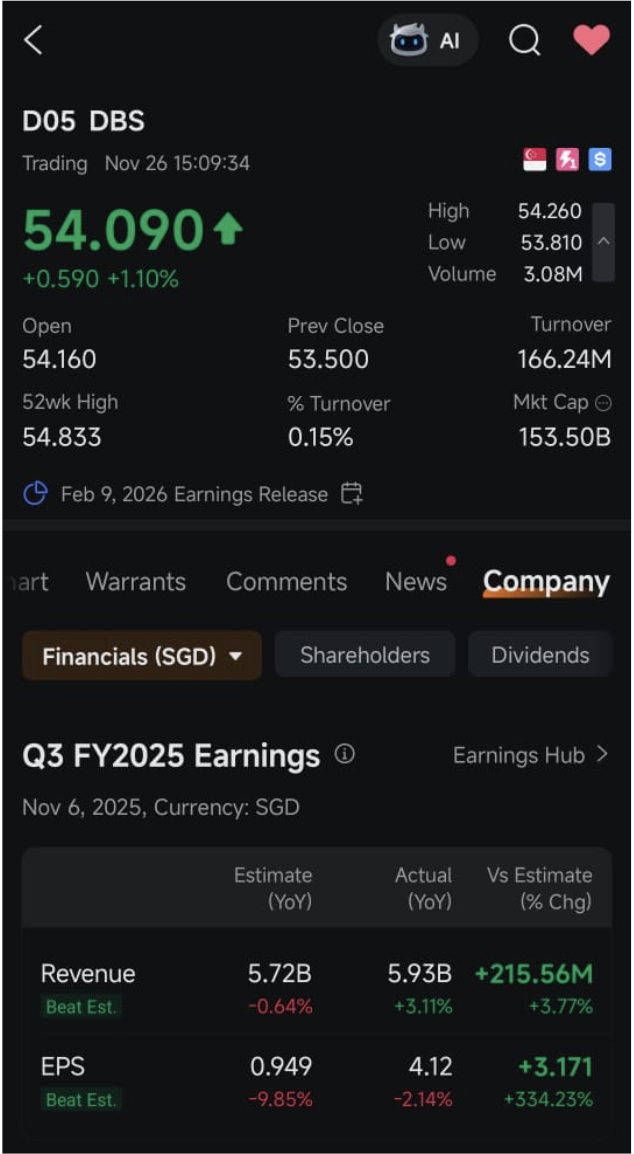Viewport: 634px width, 1154px height.
Task: Click the current price 54.090
Action: (x=110, y=230)
